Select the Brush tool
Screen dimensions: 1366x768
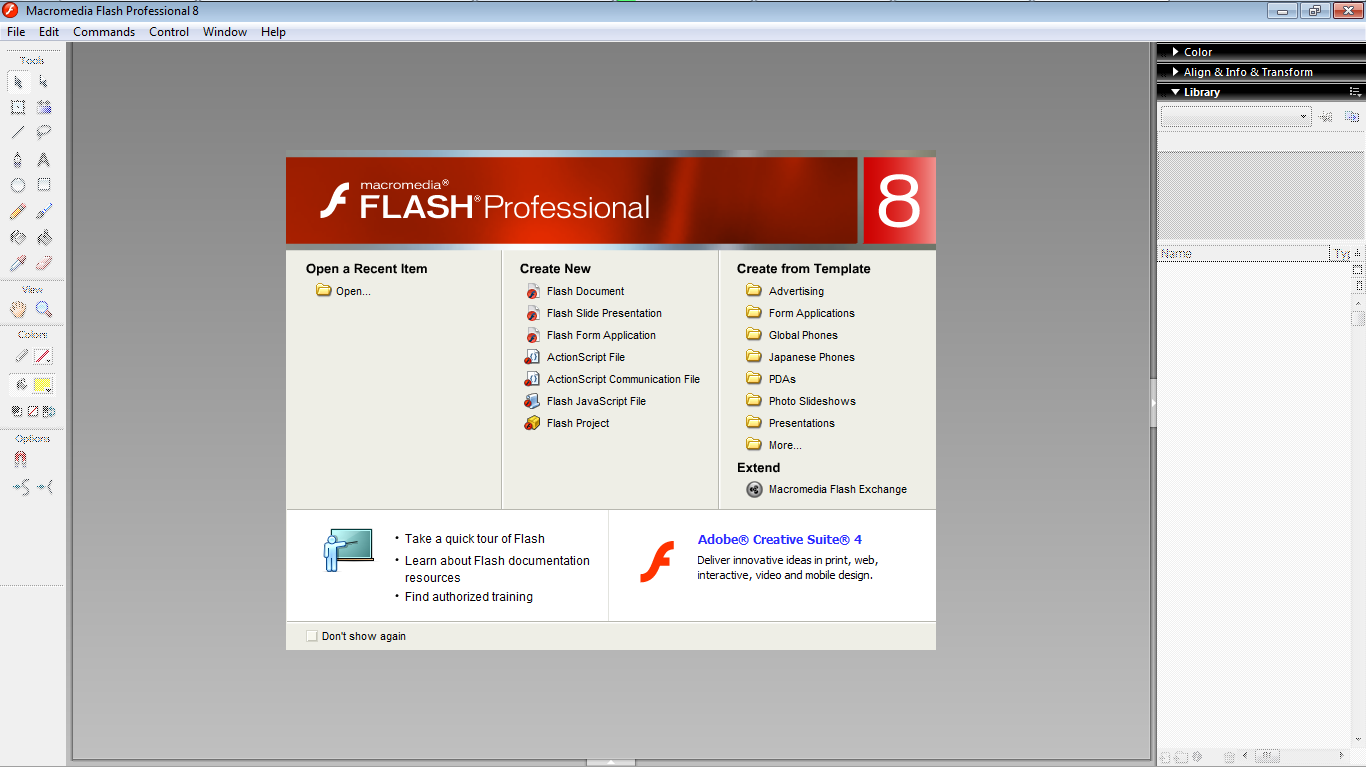coord(44,211)
